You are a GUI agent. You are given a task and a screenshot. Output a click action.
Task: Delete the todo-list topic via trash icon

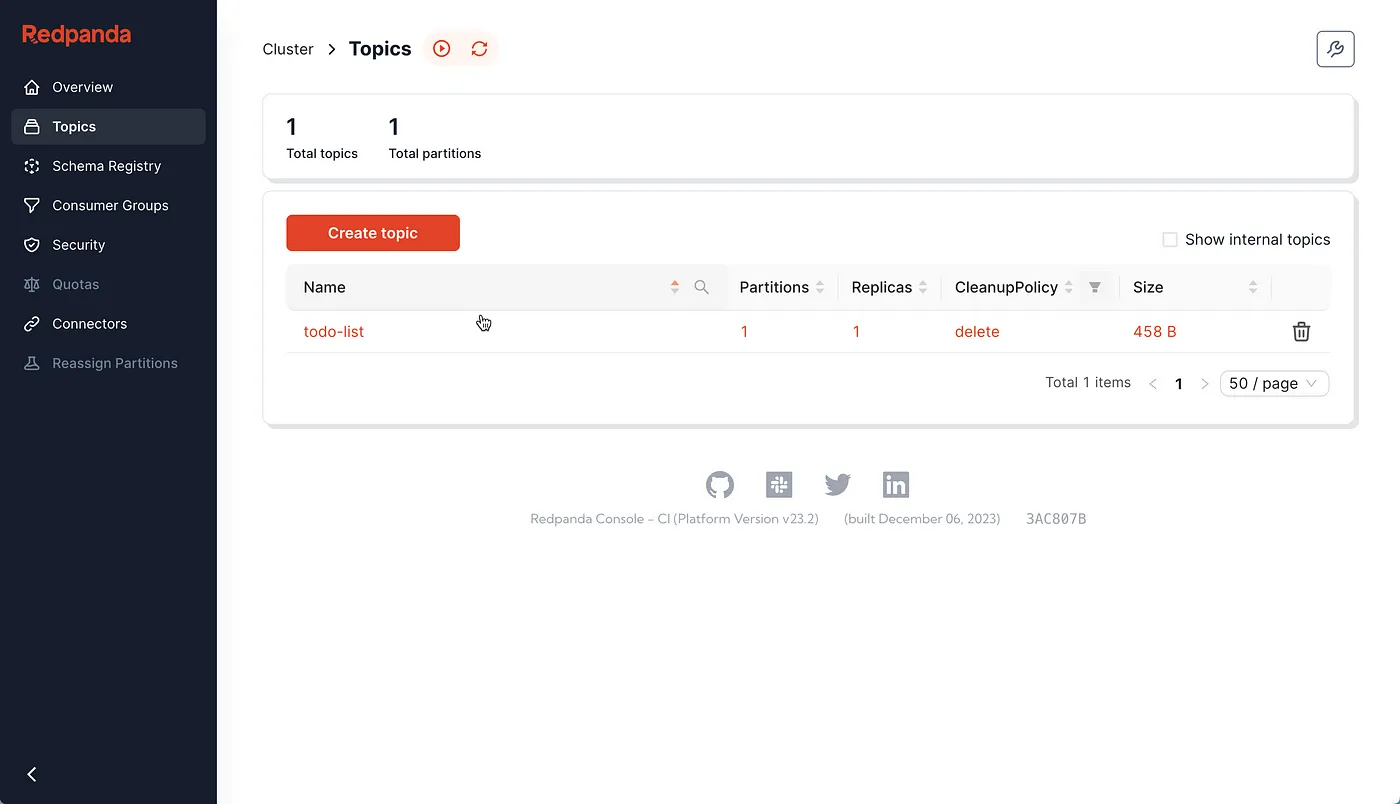pos(1301,331)
